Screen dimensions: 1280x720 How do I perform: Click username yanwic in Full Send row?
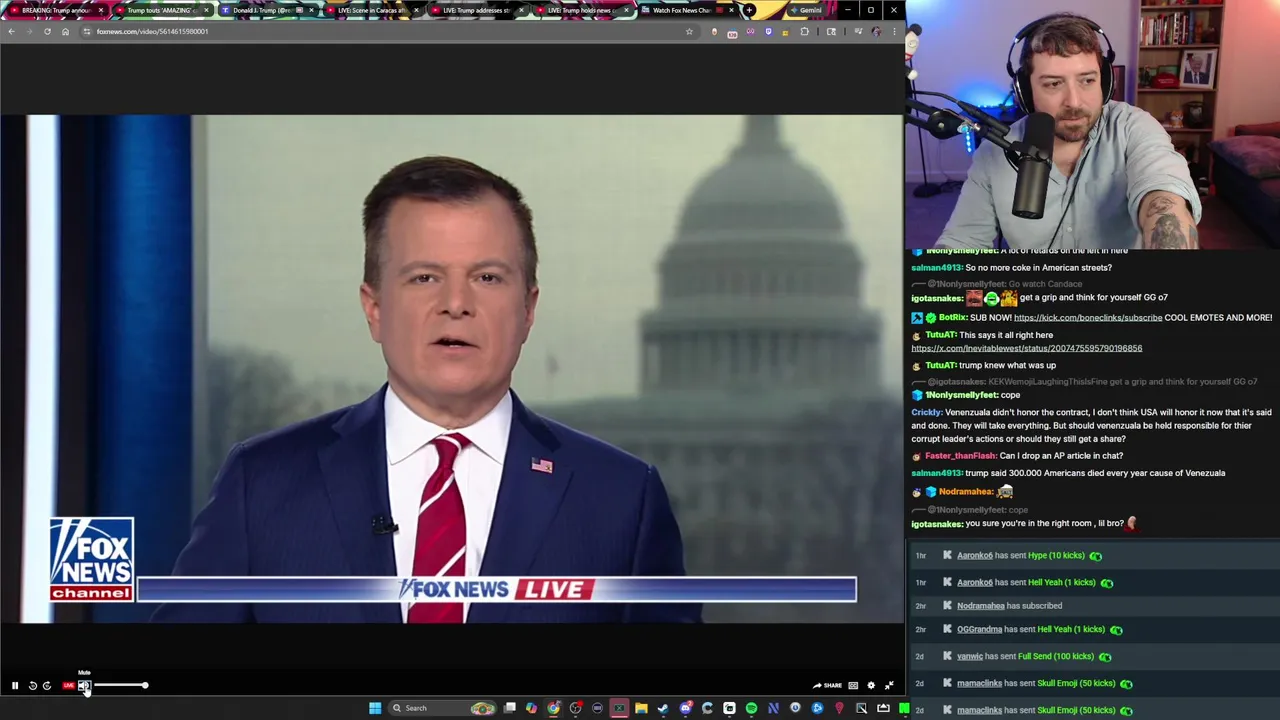pos(970,656)
